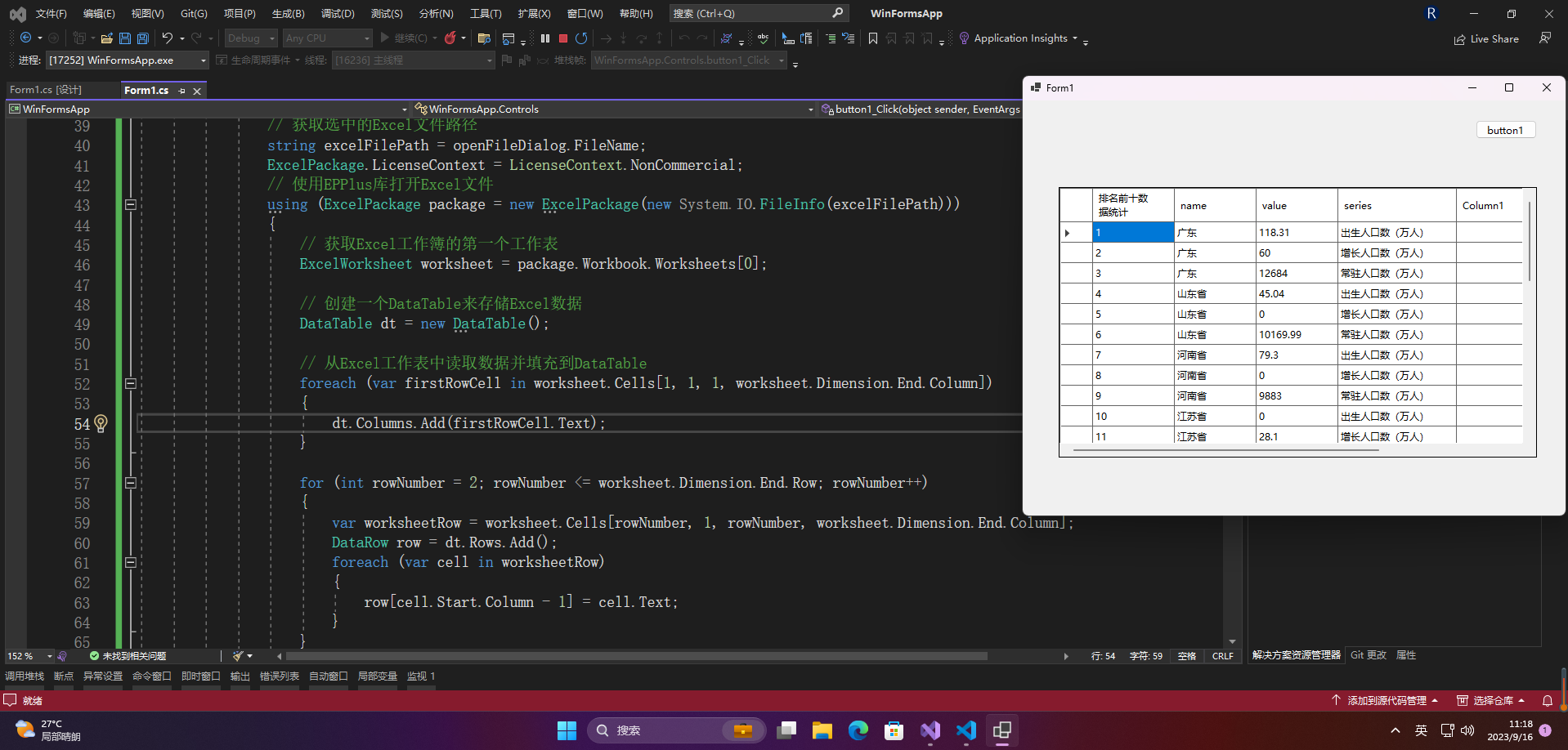The image size is (1568, 750).
Task: Open Microsoft Store from the taskbar
Action: click(894, 730)
